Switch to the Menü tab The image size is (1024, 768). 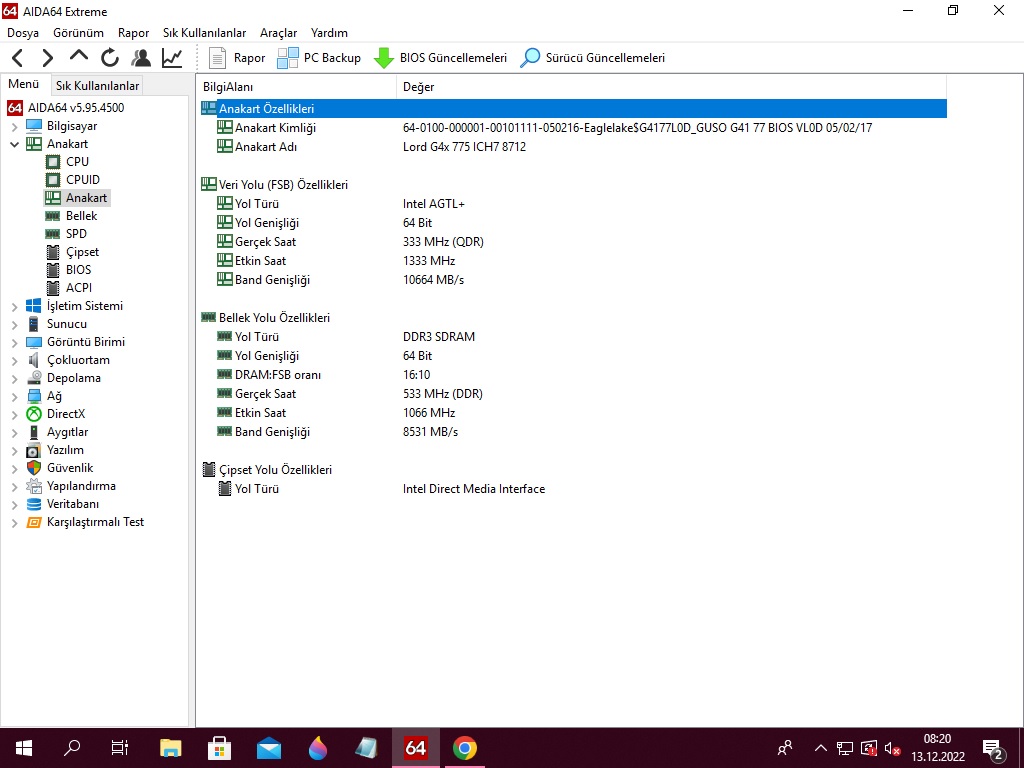(x=24, y=84)
